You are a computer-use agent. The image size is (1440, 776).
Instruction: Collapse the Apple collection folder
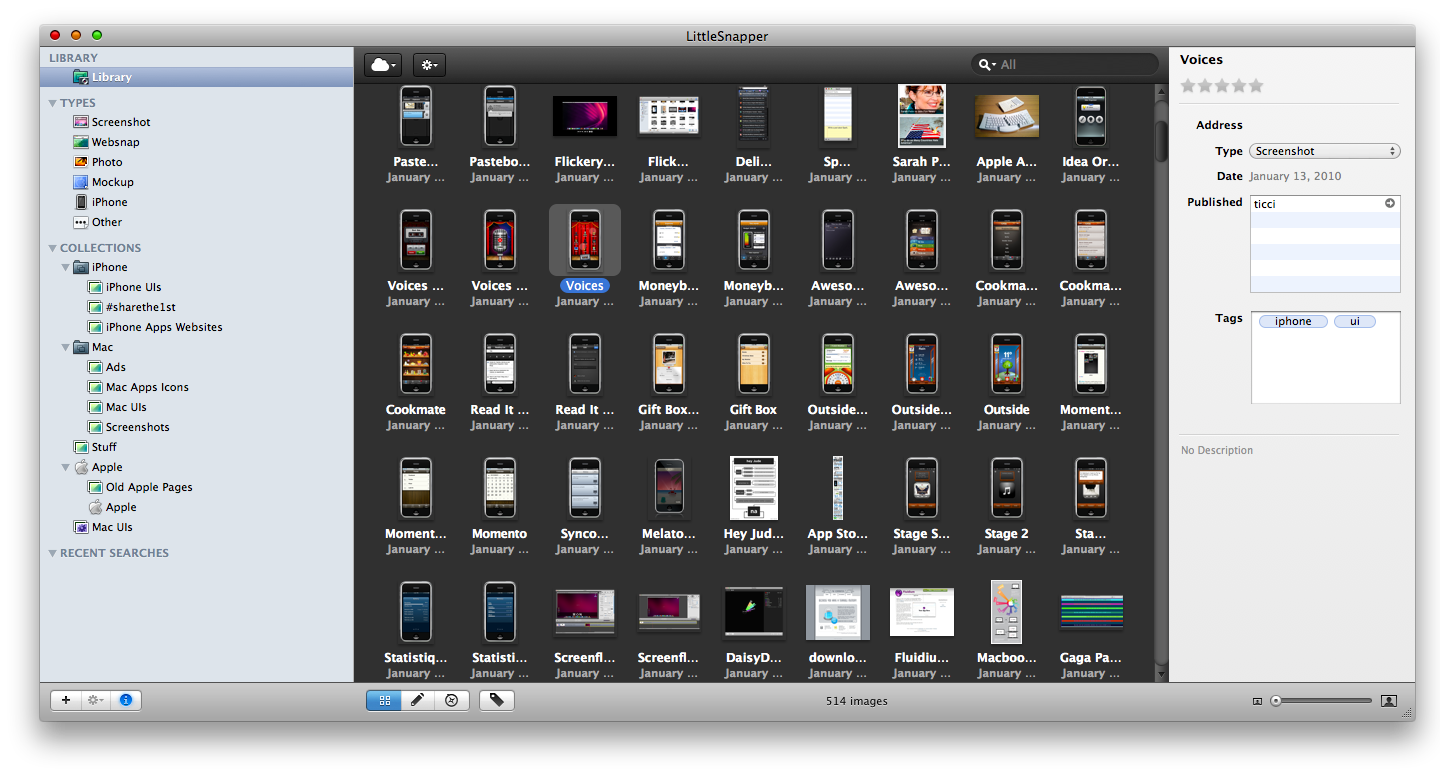click(65, 467)
